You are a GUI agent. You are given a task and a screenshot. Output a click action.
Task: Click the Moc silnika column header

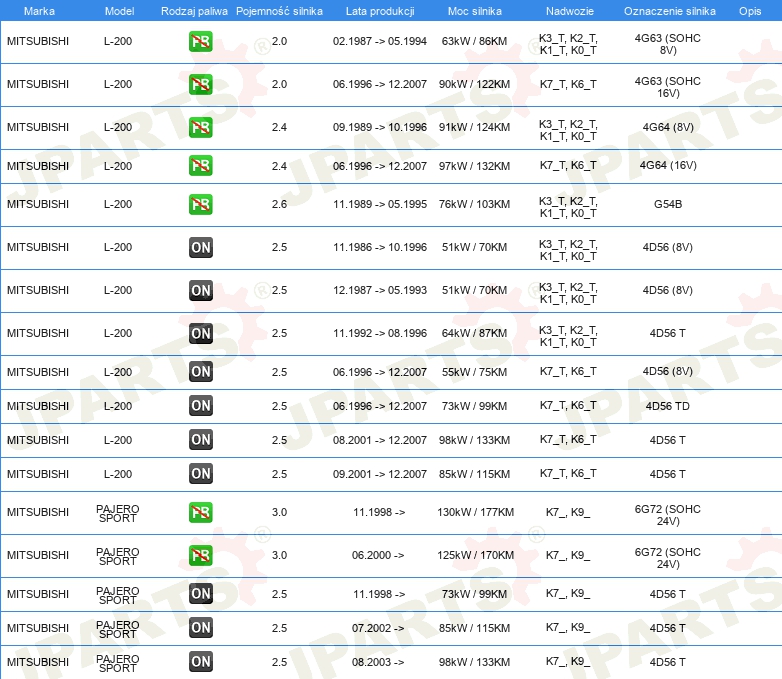[475, 10]
